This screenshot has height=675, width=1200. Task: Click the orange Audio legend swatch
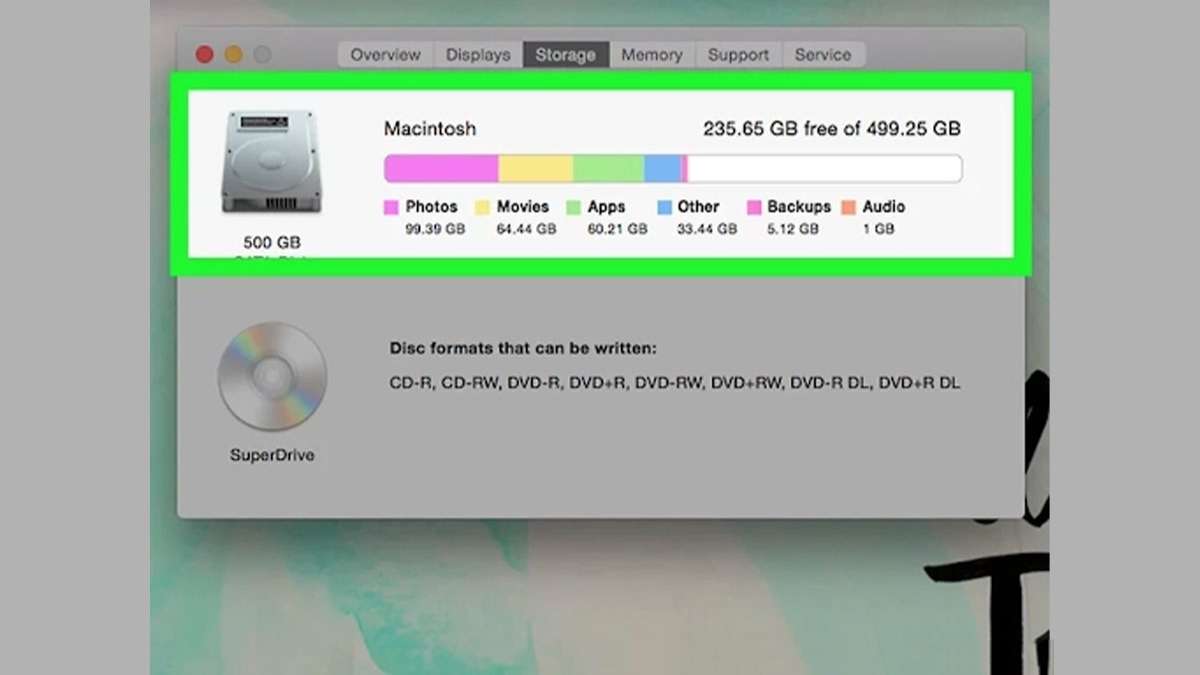pos(849,208)
